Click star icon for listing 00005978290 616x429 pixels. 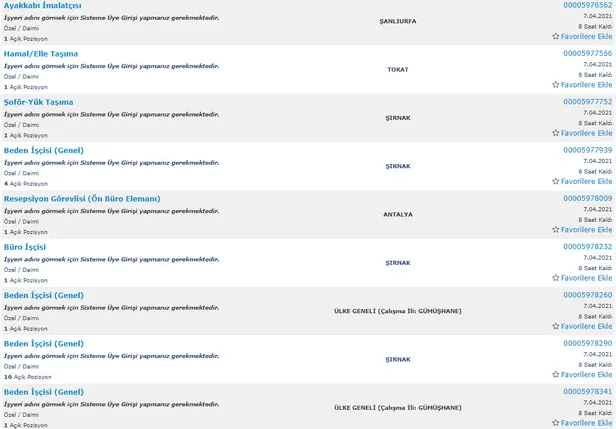click(556, 375)
